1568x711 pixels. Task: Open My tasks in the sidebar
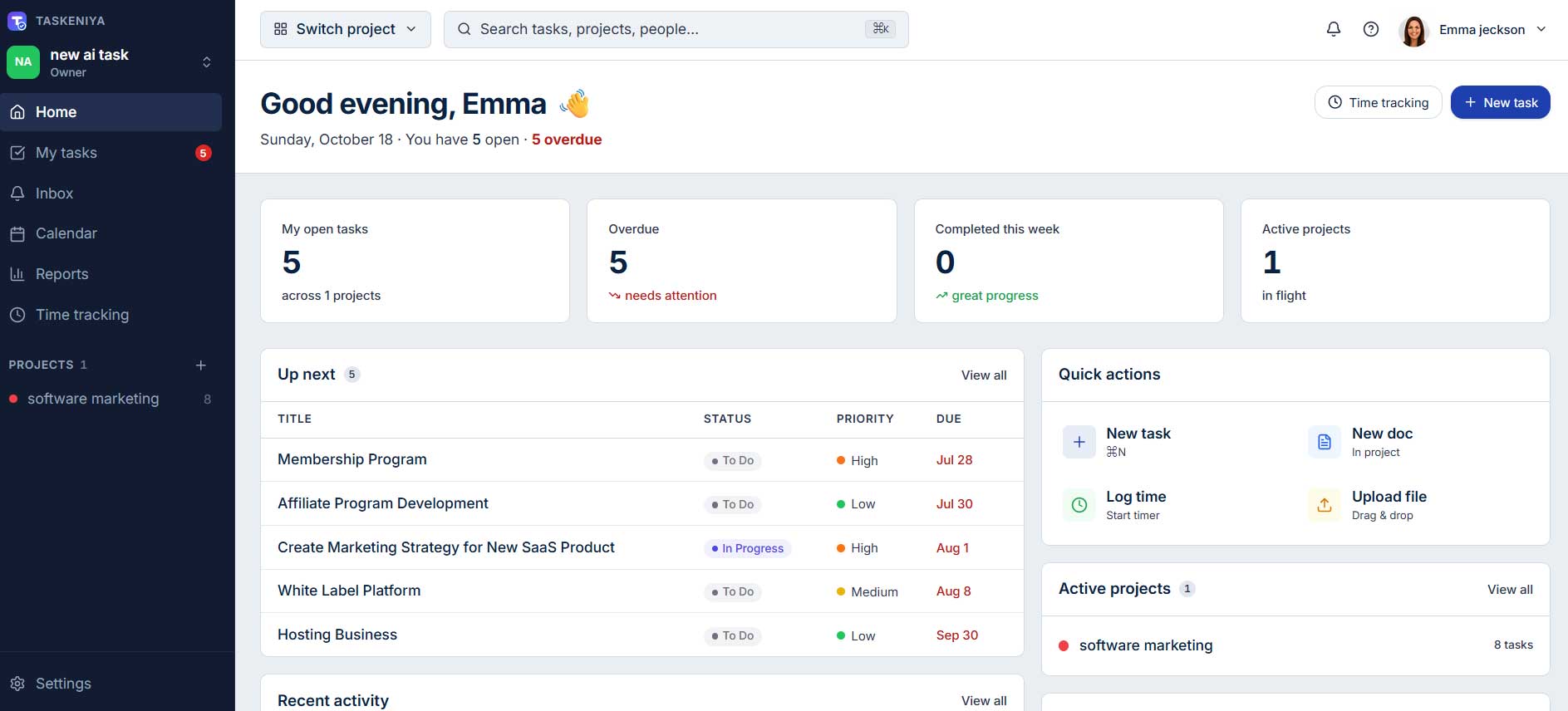click(111, 153)
